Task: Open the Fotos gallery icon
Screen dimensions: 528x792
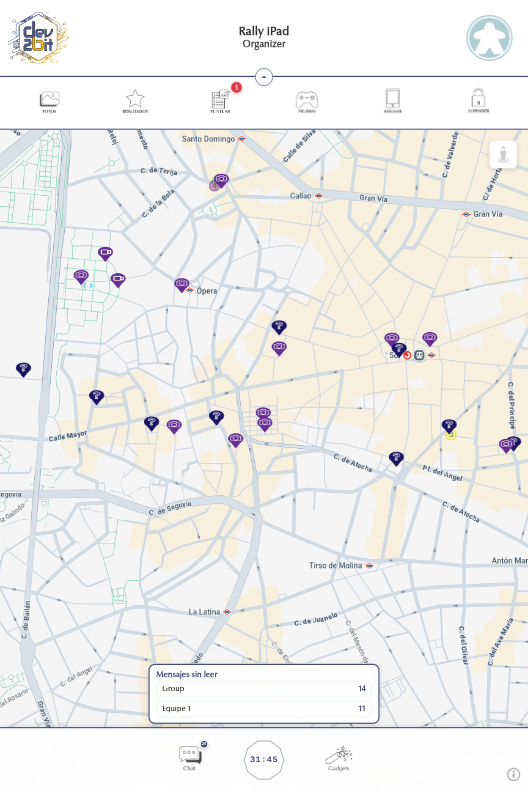Action: pyautogui.click(x=50, y=101)
